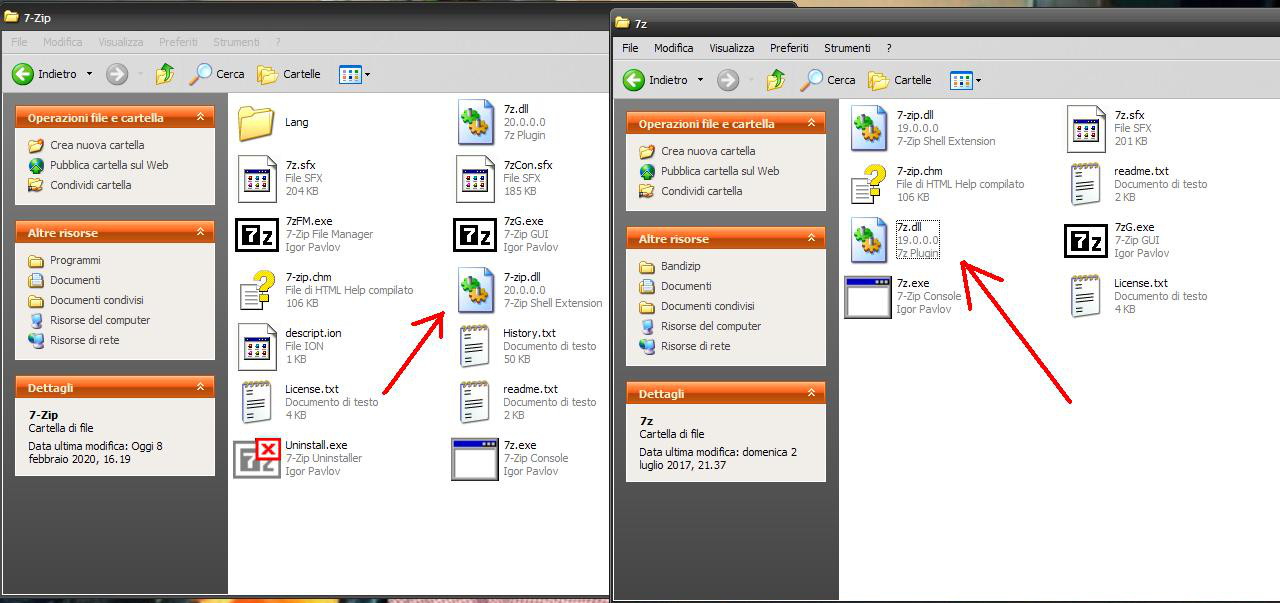Select Uninstall.exe uninstaller icon
The image size is (1280, 603).
(x=257, y=458)
